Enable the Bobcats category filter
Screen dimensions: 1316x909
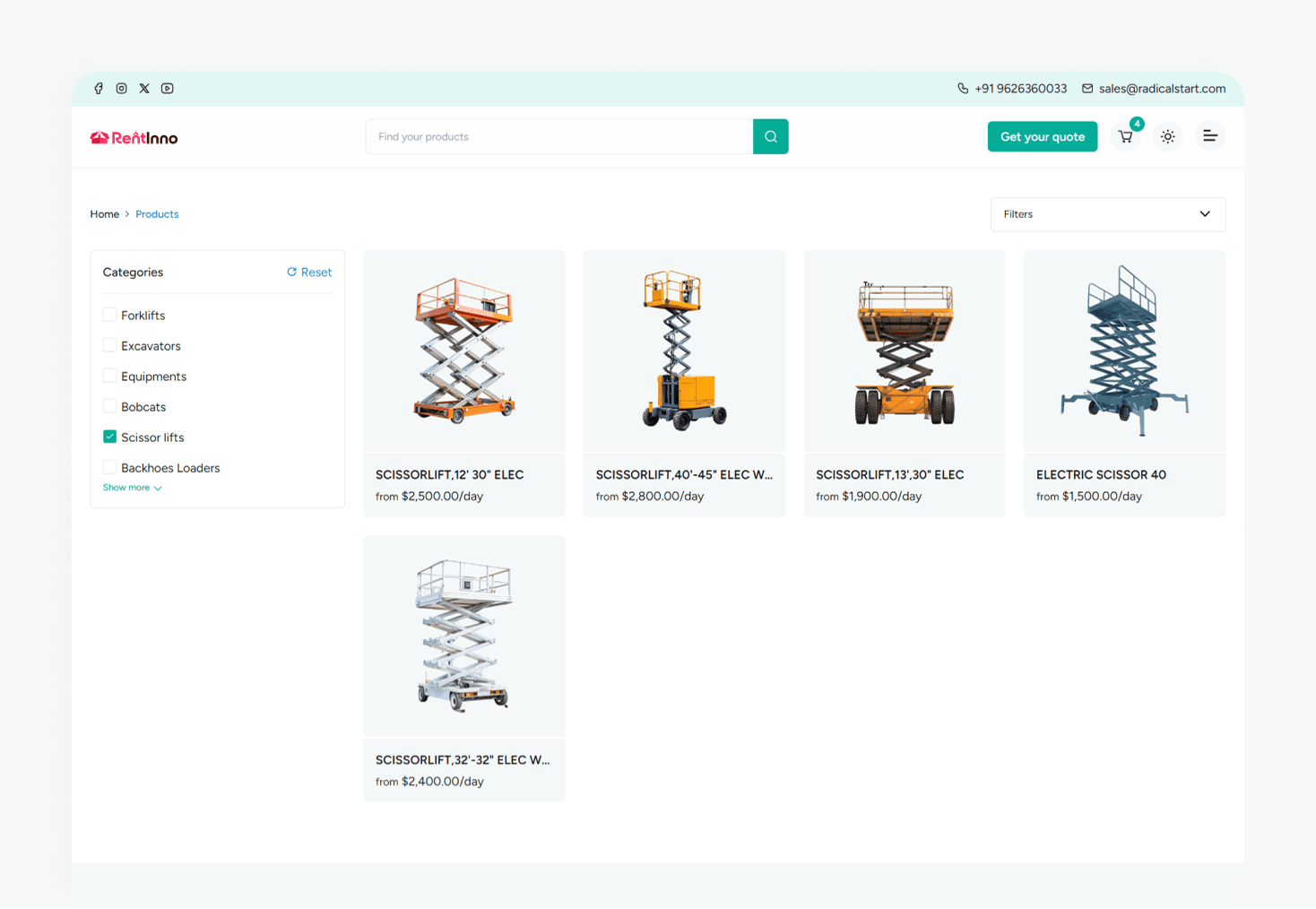[x=109, y=406]
